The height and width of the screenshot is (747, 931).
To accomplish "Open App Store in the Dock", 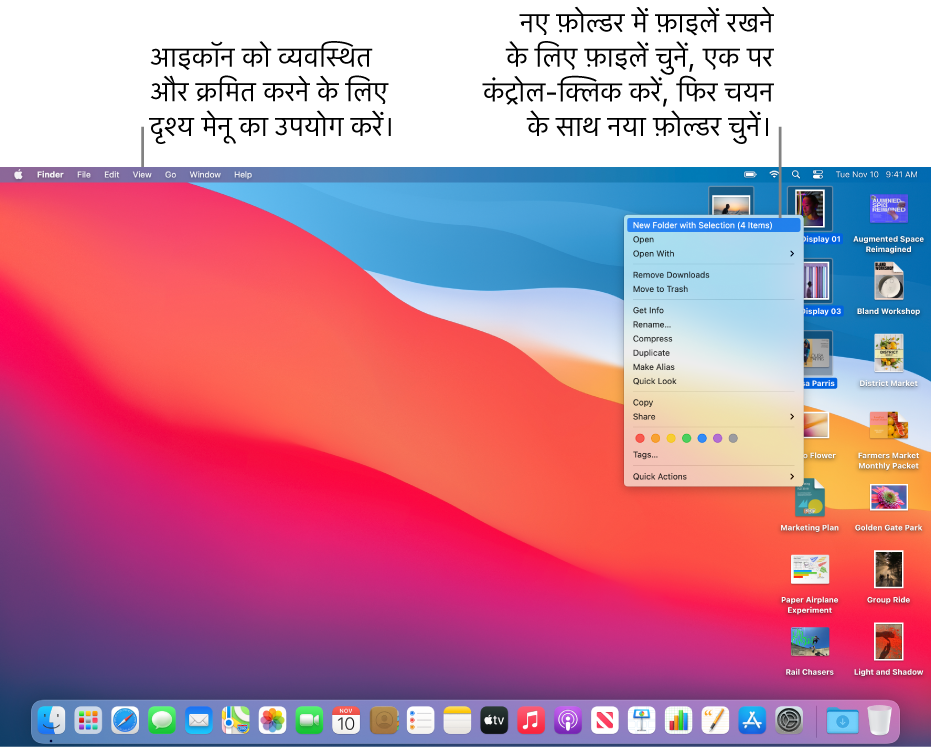I will coord(752,721).
